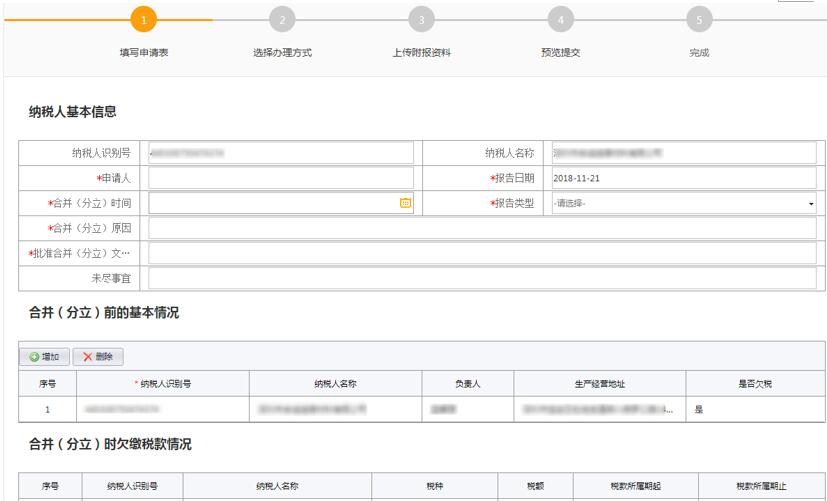Click 税款所属期起 column header
This screenshot has height=501, width=827.
tap(636, 486)
